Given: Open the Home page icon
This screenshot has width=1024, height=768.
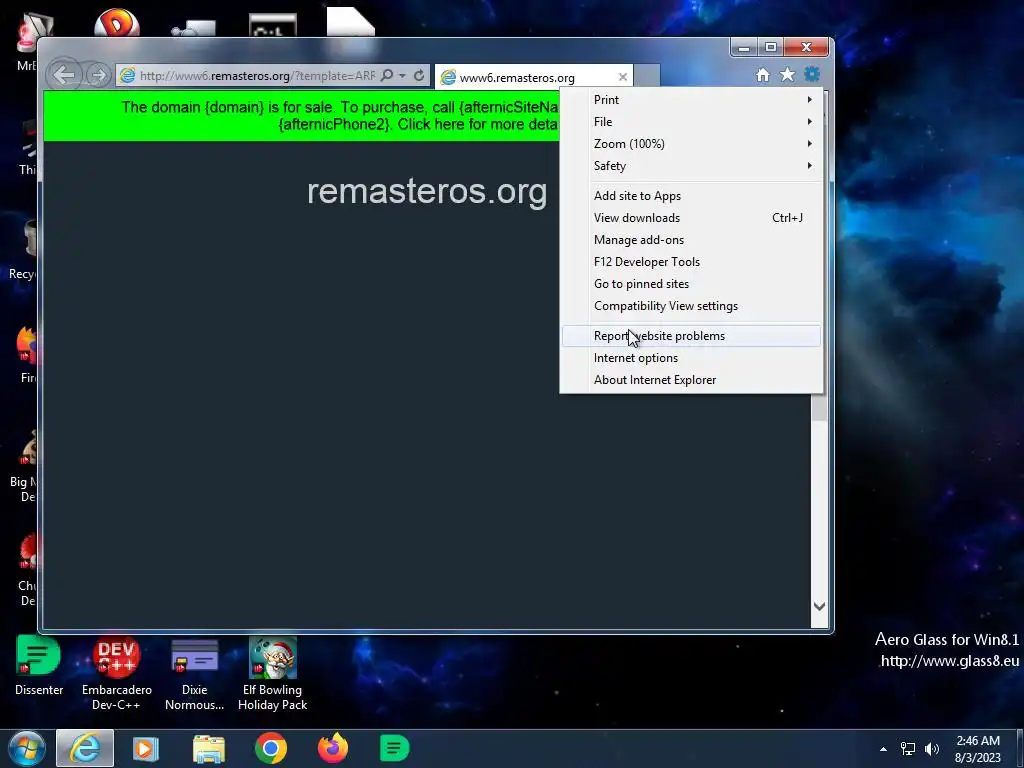Looking at the screenshot, I should coord(763,75).
